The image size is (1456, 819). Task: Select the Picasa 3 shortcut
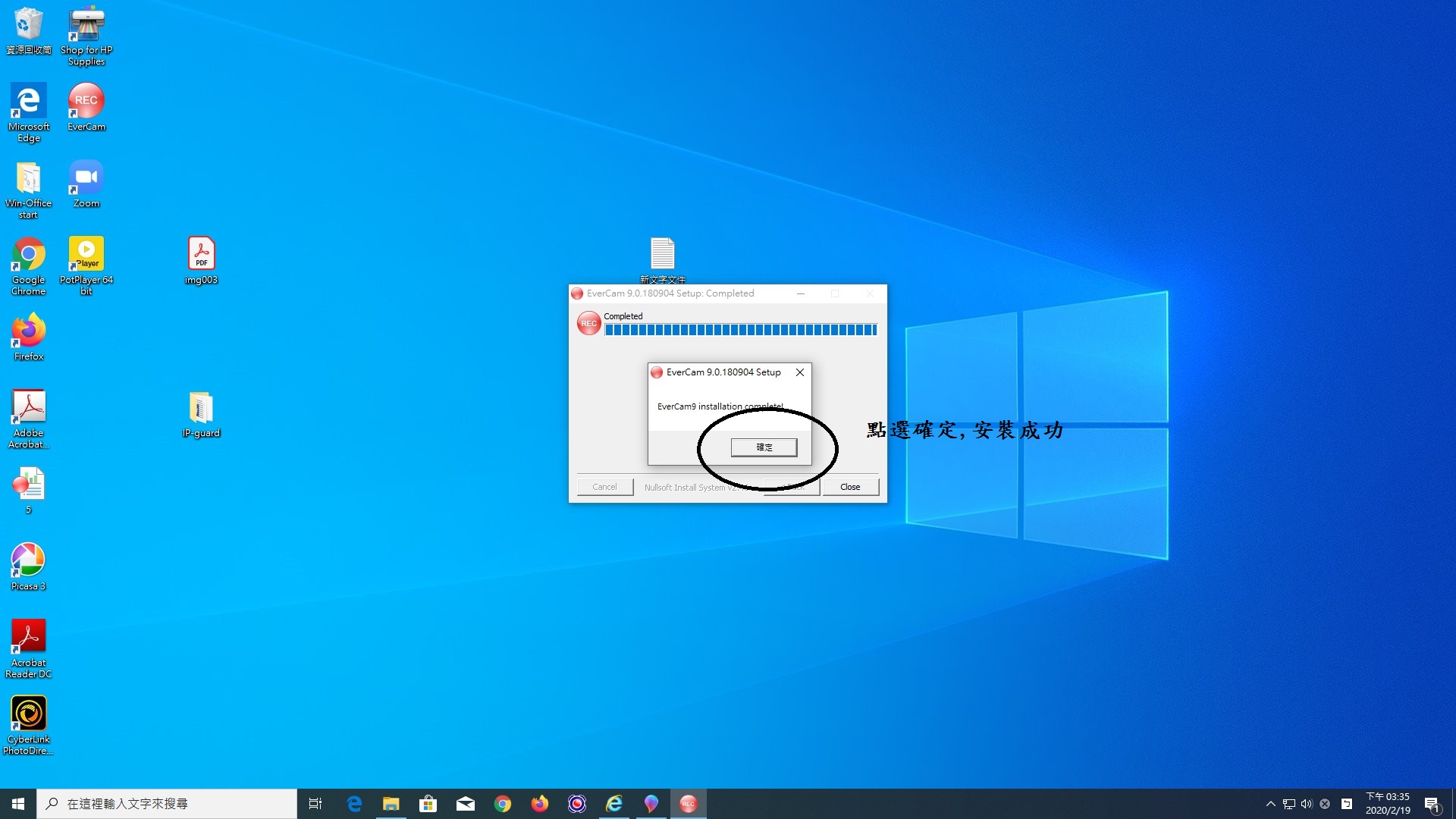coord(28,566)
